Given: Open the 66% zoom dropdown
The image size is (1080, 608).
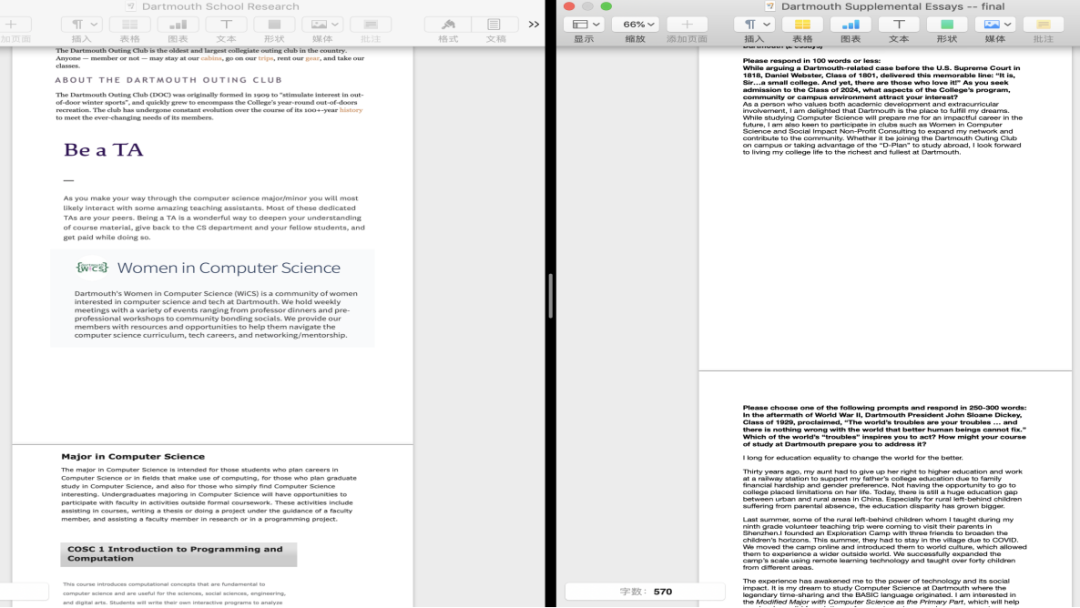Looking at the screenshot, I should [639, 25].
